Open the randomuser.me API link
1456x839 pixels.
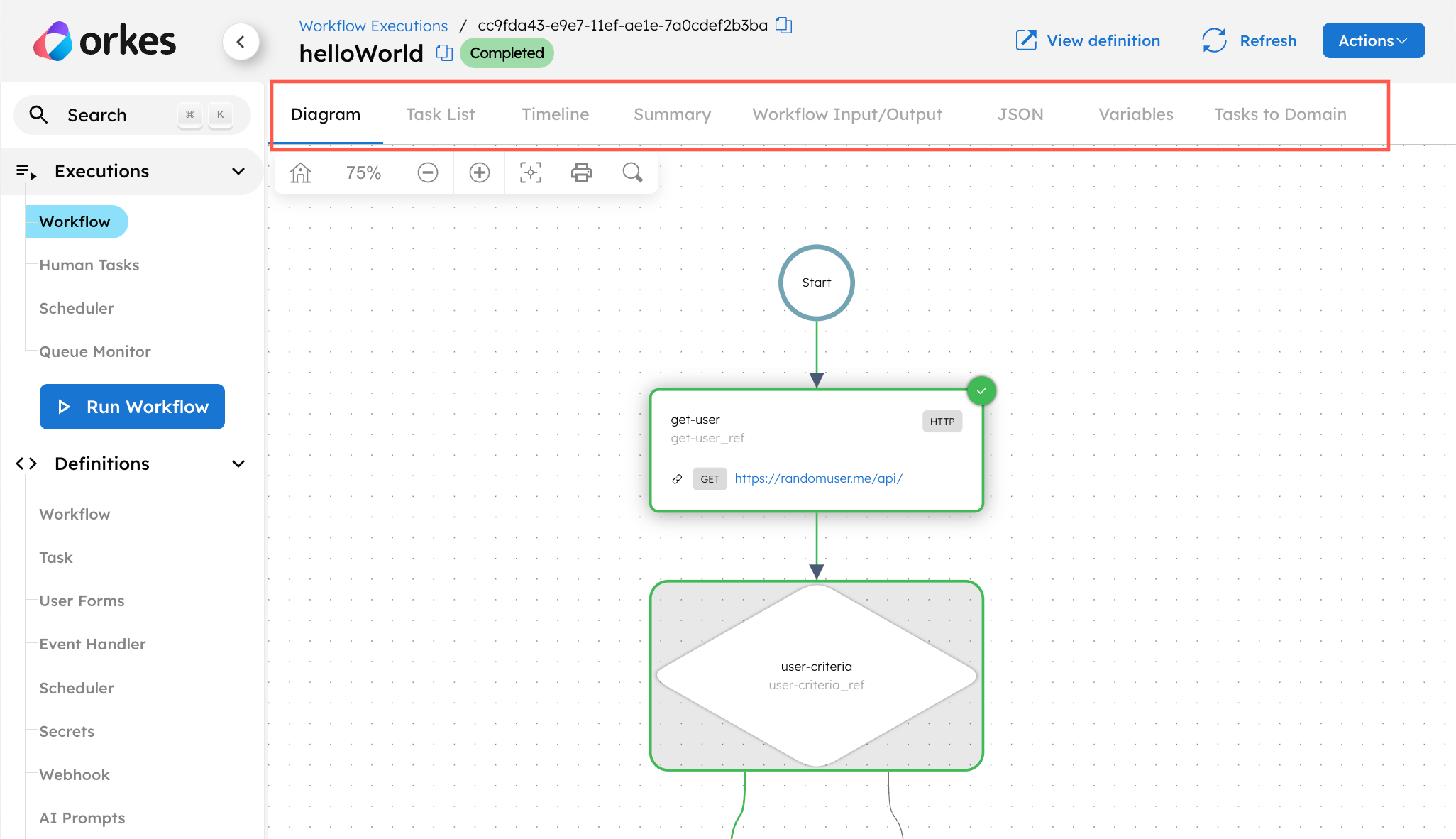coord(818,478)
